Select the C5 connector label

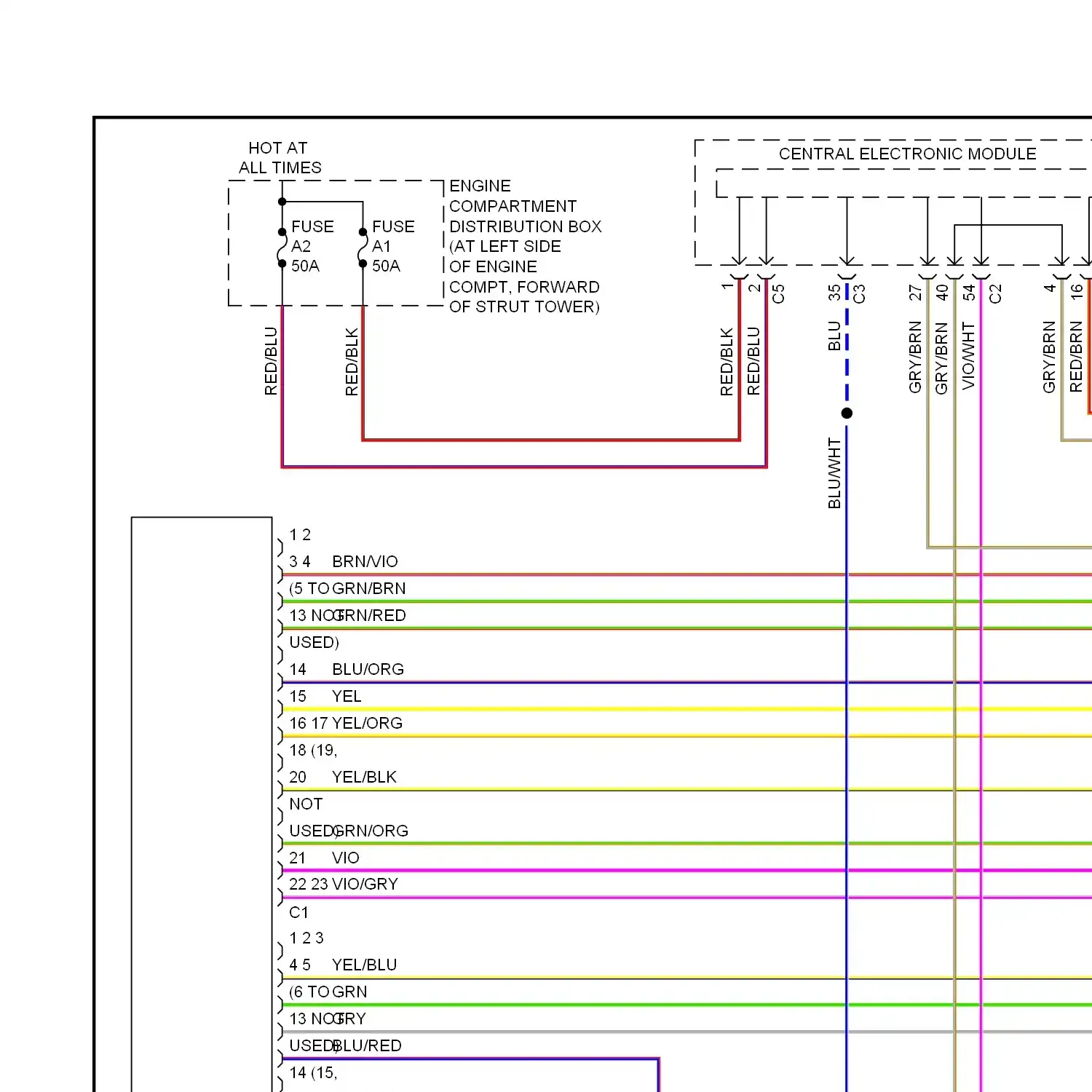point(778,293)
